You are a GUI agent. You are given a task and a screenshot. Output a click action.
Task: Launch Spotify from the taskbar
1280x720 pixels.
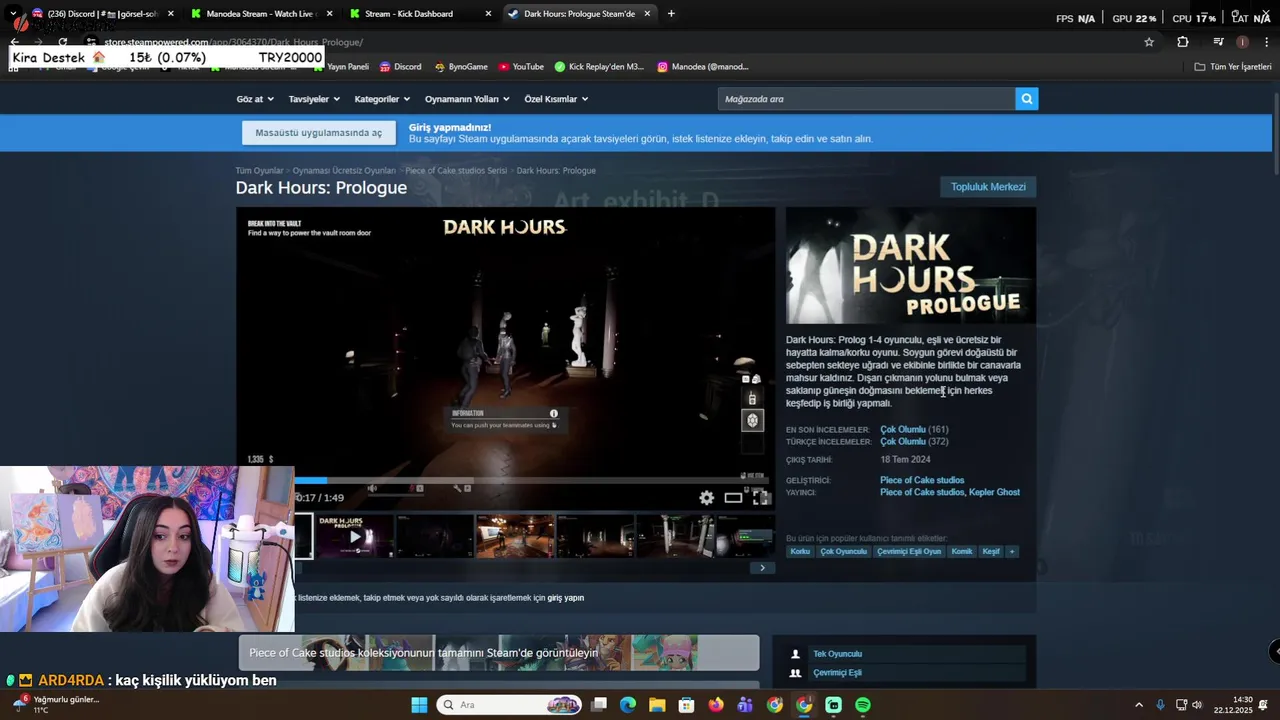point(863,705)
